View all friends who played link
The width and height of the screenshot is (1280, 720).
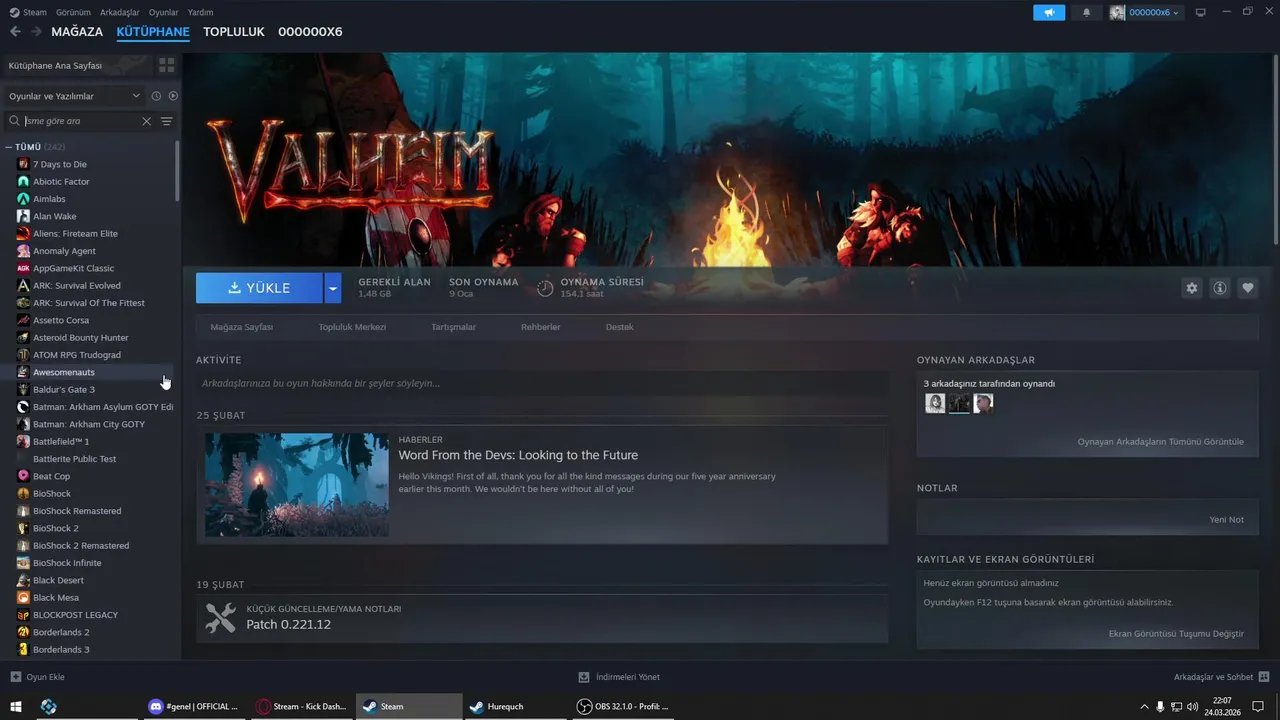1160,441
